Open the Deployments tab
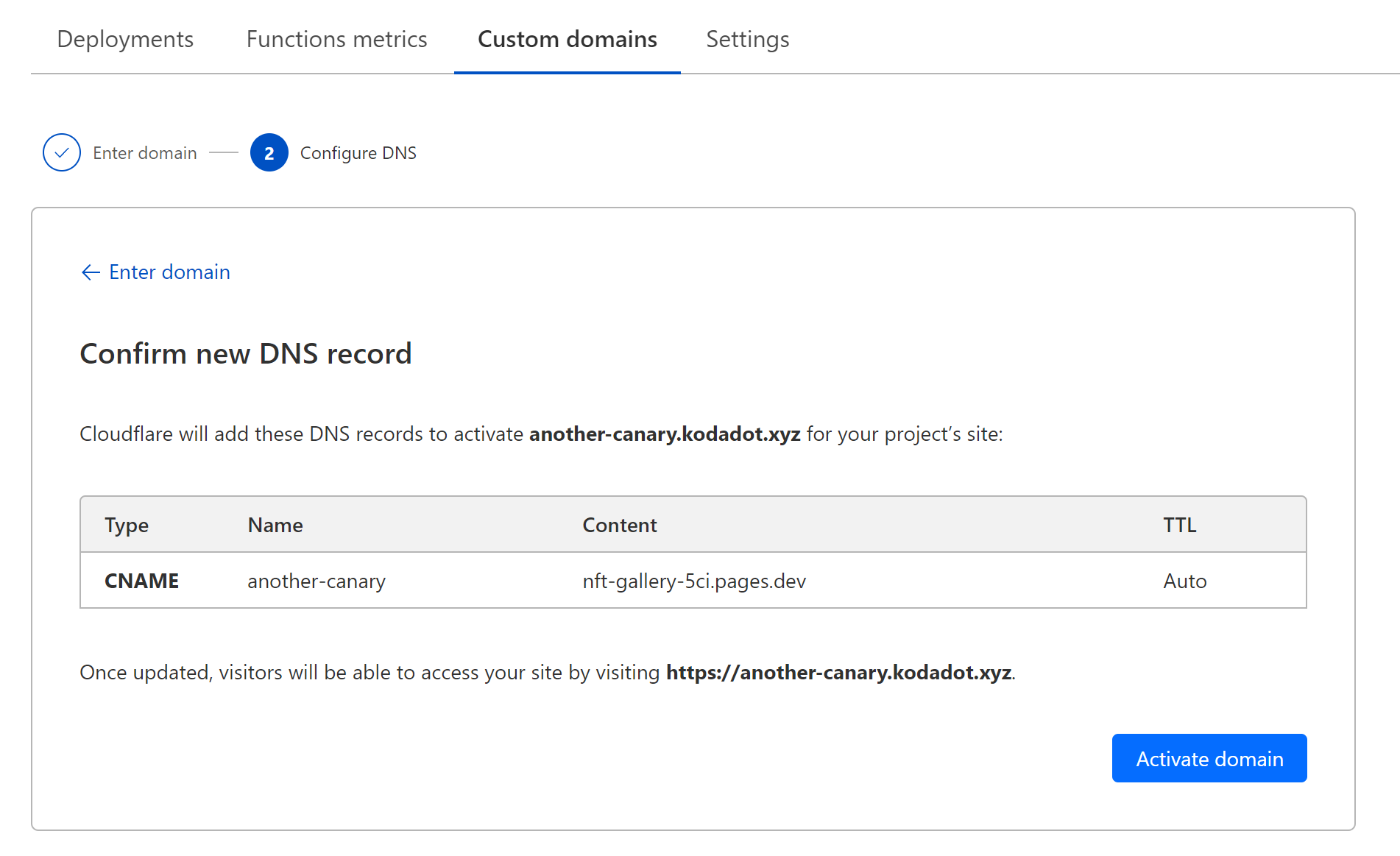Image resolution: width=1400 pixels, height=856 pixels. click(125, 39)
